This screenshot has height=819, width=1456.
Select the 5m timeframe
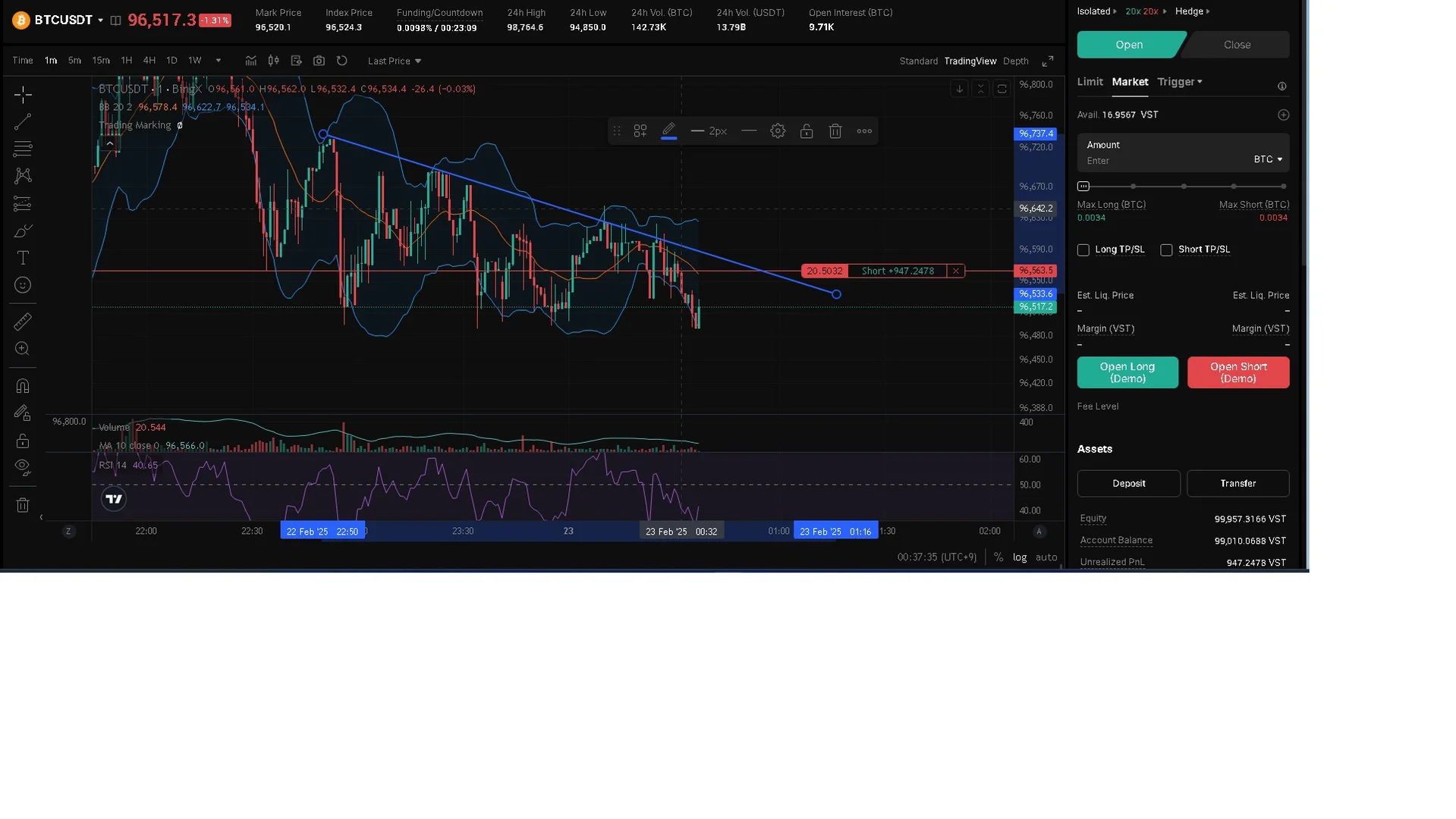point(74,61)
